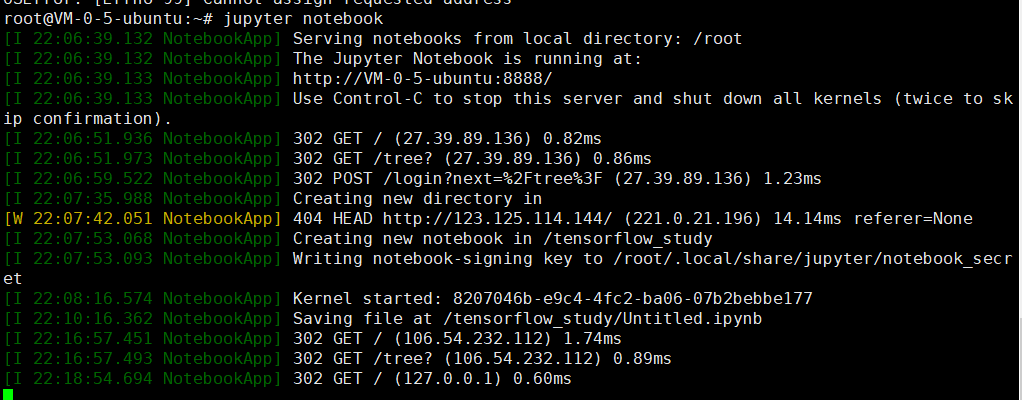Click the '[I 22:08:16.574 NotebookApp]' timestamp tag

click(x=143, y=299)
